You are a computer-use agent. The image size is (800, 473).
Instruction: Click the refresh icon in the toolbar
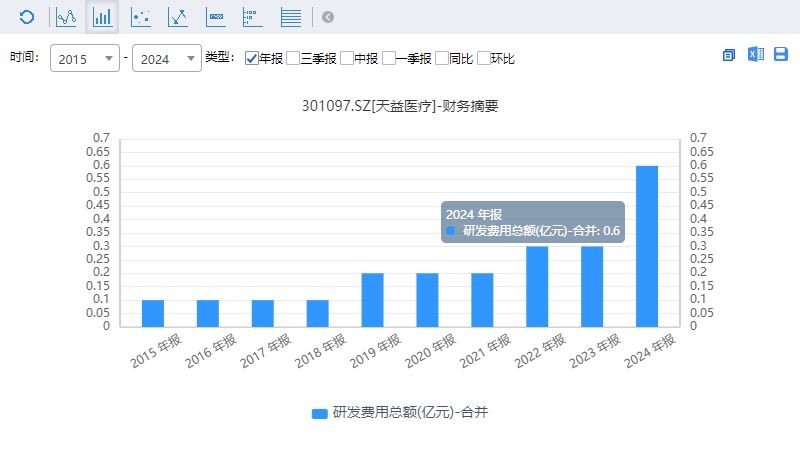click(27, 17)
